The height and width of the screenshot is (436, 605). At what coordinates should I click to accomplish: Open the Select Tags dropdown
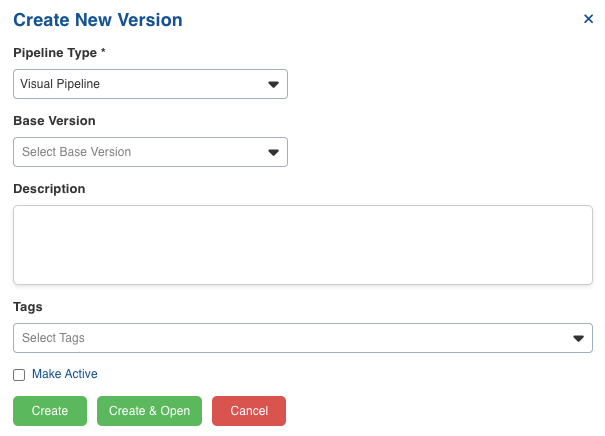303,338
